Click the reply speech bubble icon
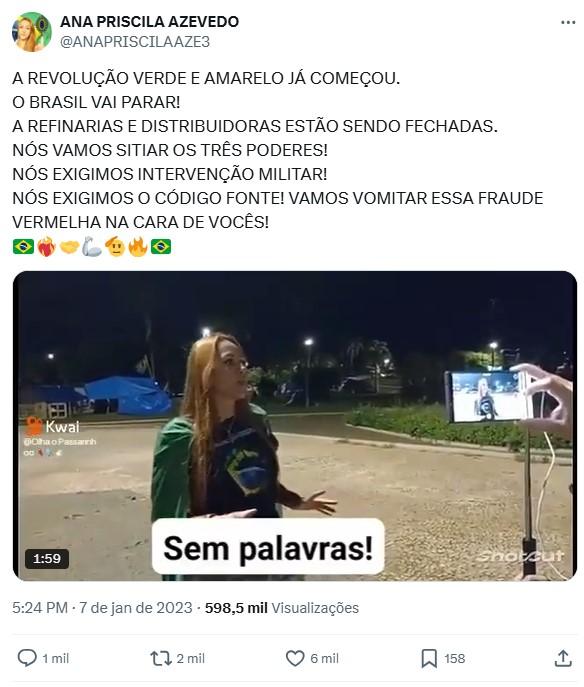Viewport: 584px width, 687px height. coord(27,658)
